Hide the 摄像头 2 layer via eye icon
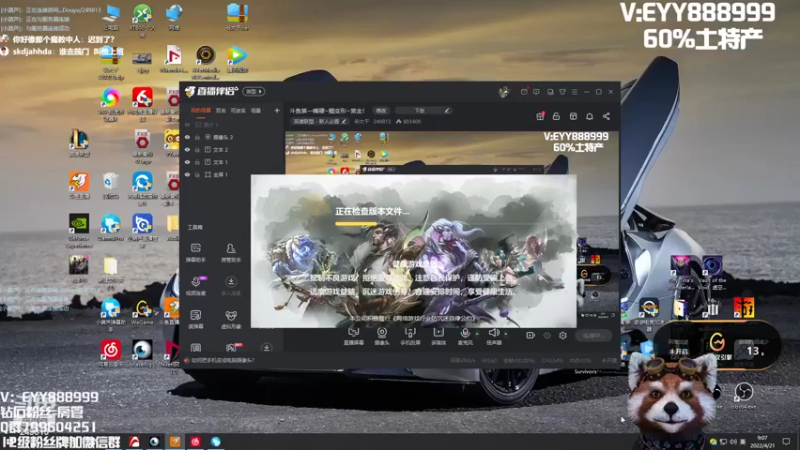The image size is (800, 450). [x=187, y=137]
